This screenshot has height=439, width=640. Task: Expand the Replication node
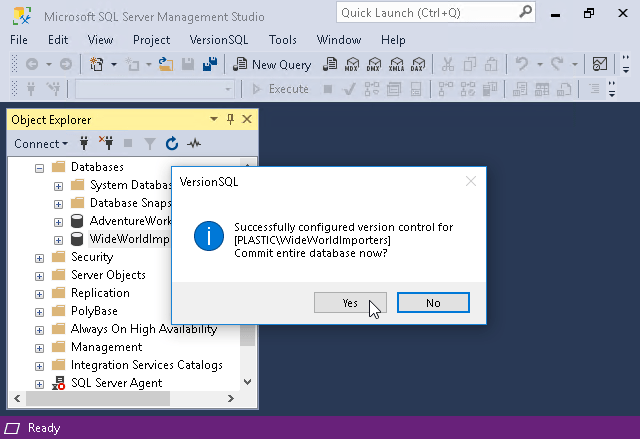(40, 294)
